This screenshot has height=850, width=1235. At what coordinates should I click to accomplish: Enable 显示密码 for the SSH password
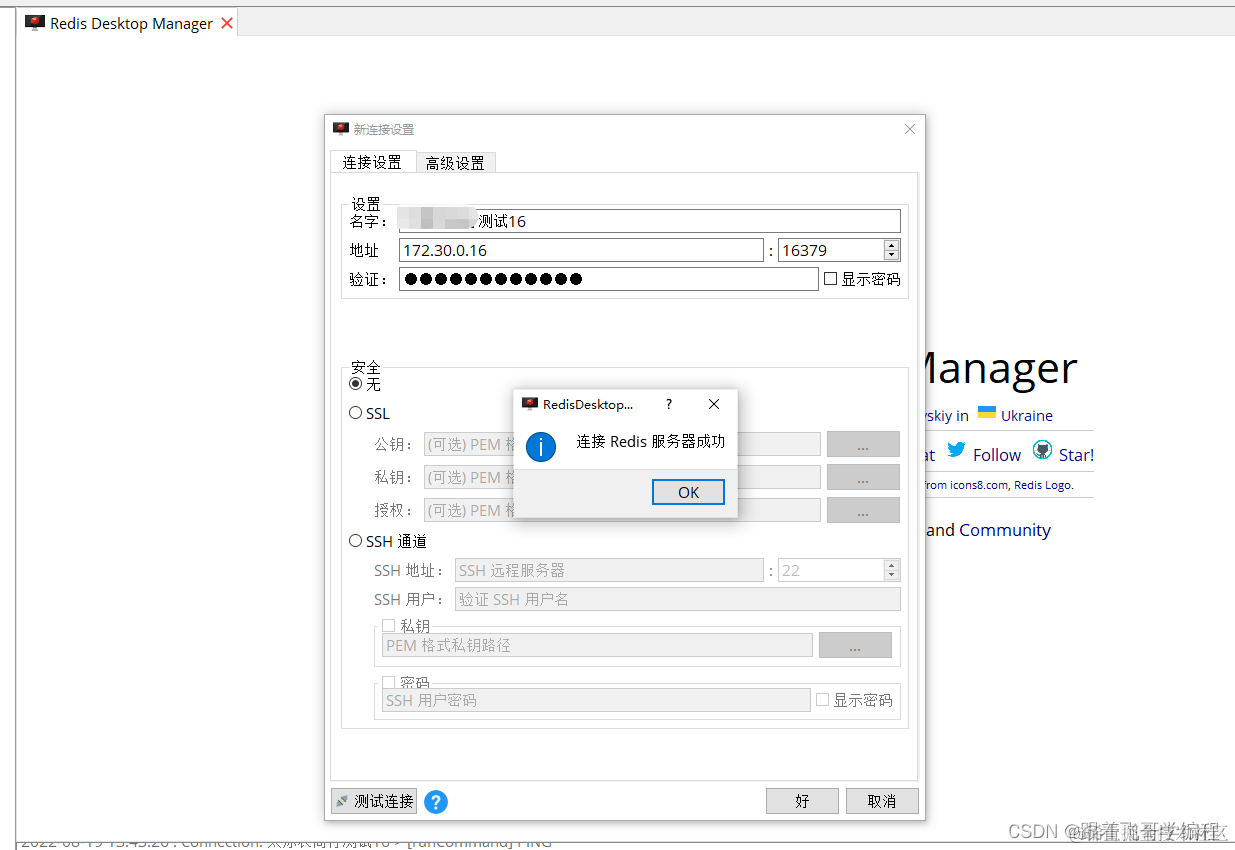coord(823,700)
